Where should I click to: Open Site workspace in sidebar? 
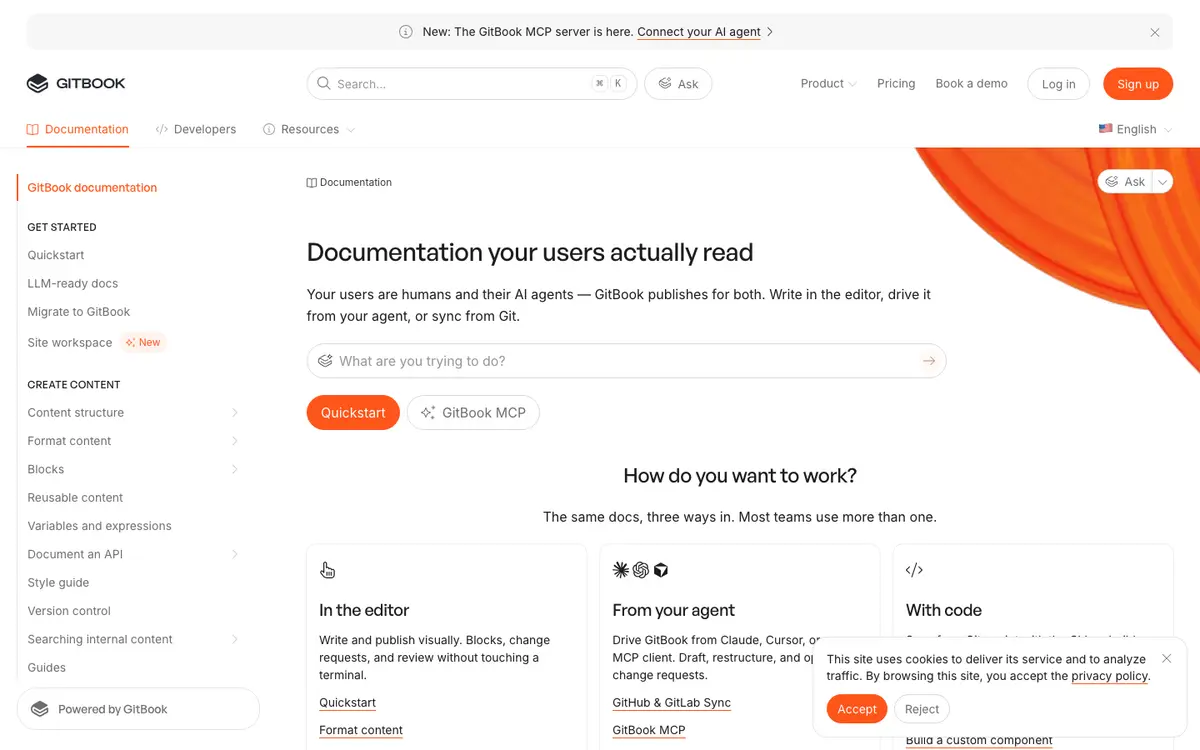pos(70,342)
